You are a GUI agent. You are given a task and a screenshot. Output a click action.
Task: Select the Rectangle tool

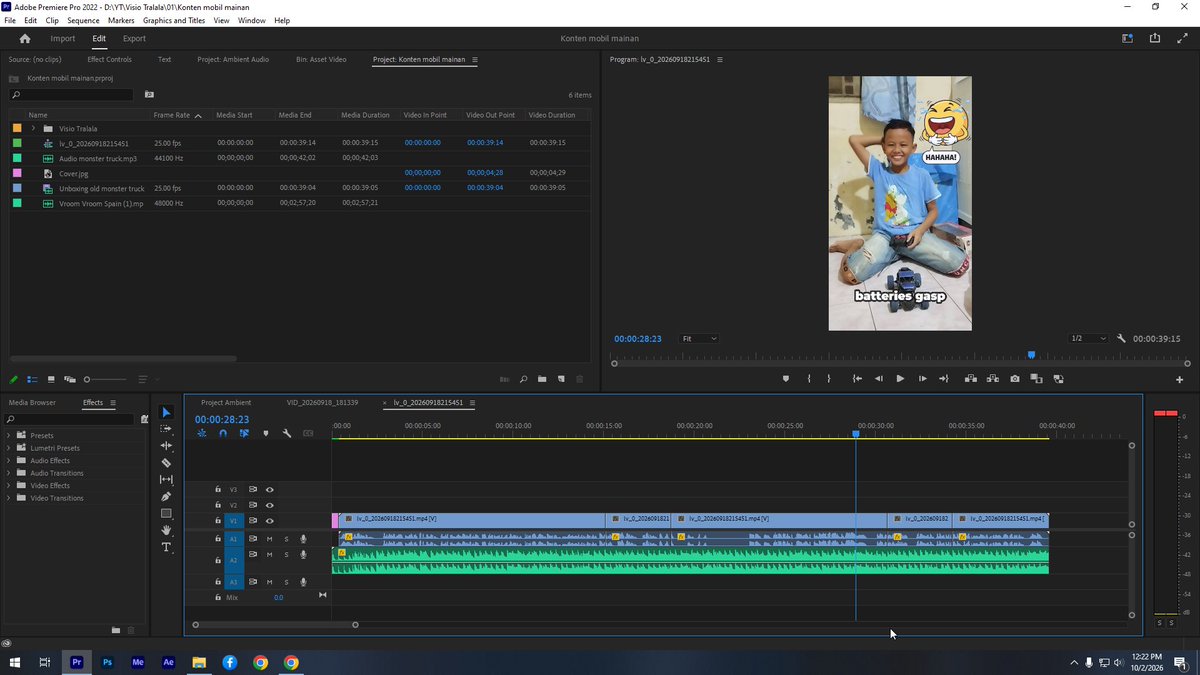[x=166, y=514]
